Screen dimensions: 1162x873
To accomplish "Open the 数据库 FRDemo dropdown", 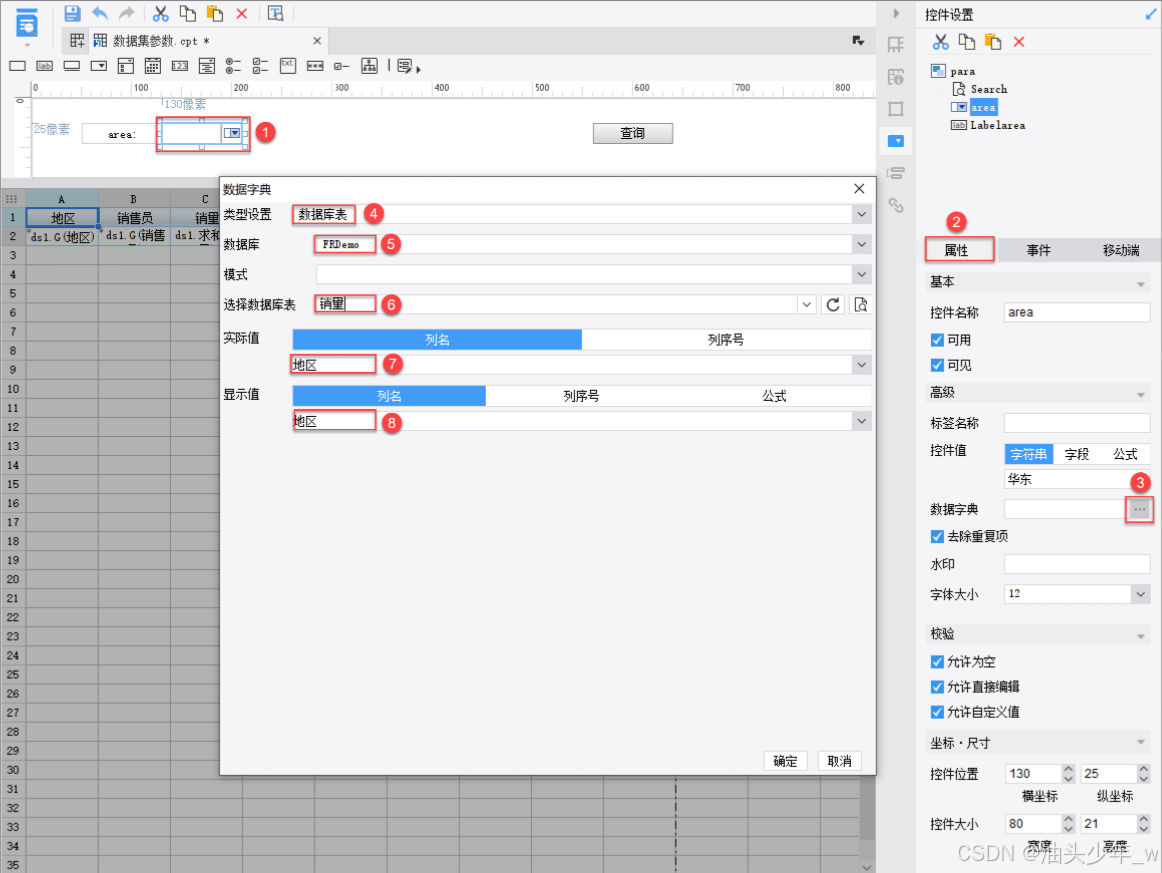I will pyautogui.click(x=861, y=245).
